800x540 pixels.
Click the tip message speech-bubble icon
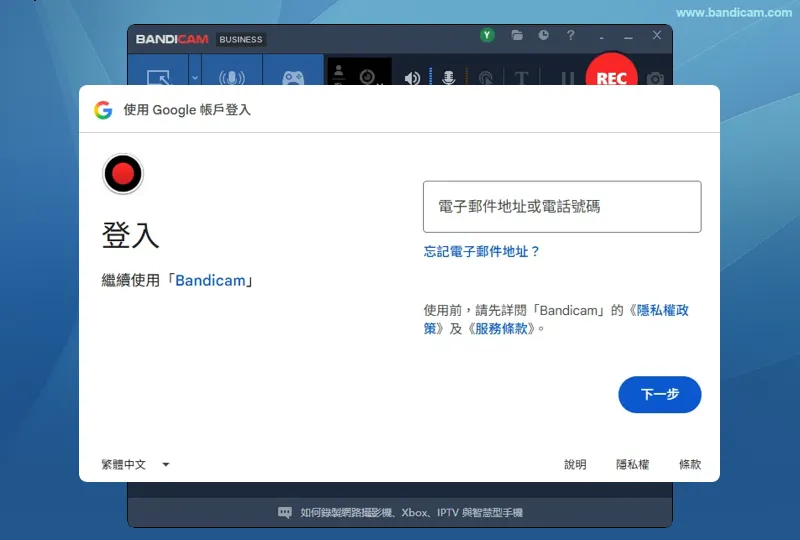click(x=285, y=512)
